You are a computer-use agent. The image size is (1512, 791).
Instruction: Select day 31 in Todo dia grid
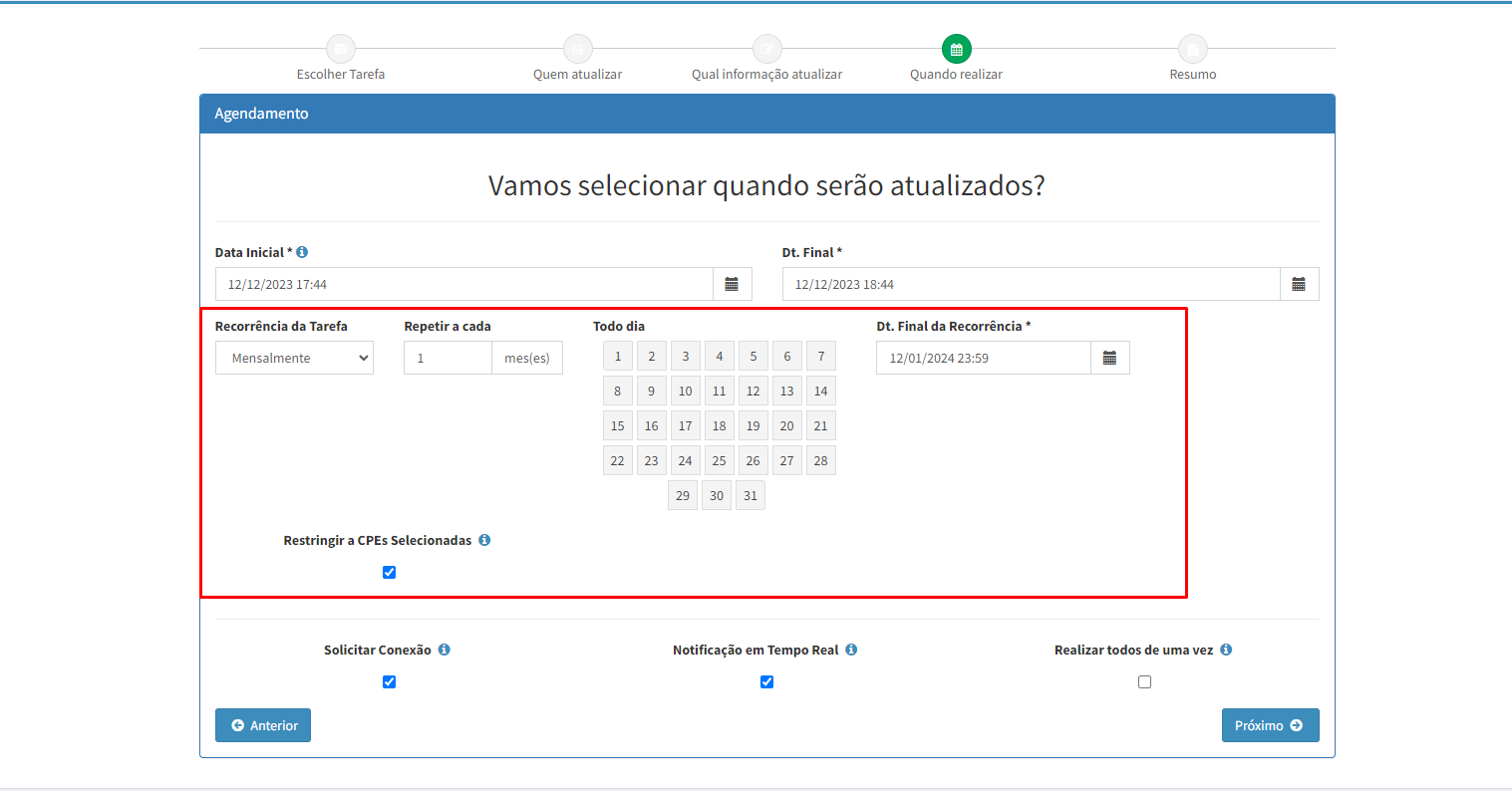tap(751, 495)
